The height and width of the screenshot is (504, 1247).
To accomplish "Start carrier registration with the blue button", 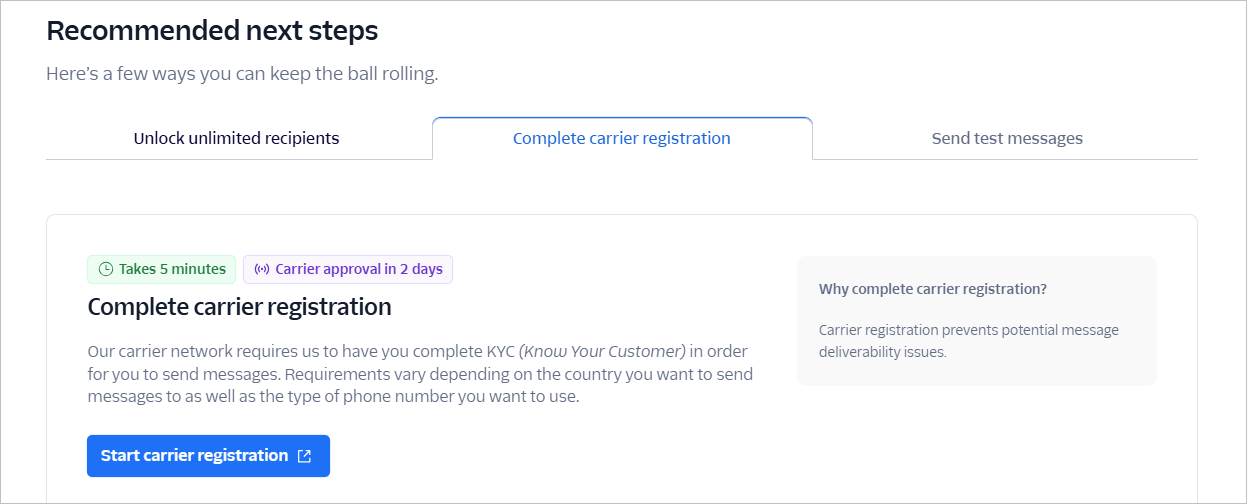I will 208,456.
